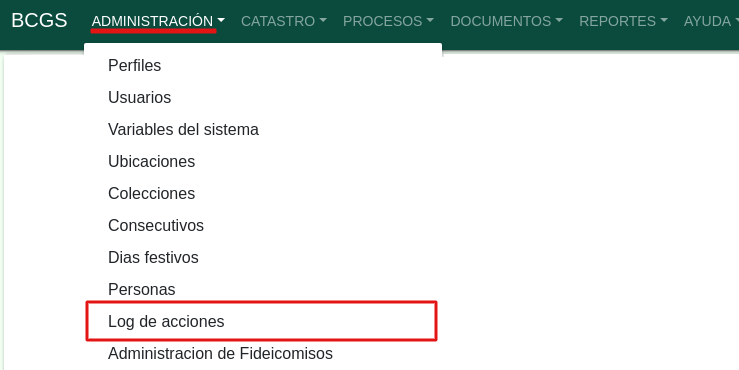Click the caret arrow next to CATASTRO
Image resolution: width=739 pixels, height=370 pixels.
pos(323,21)
